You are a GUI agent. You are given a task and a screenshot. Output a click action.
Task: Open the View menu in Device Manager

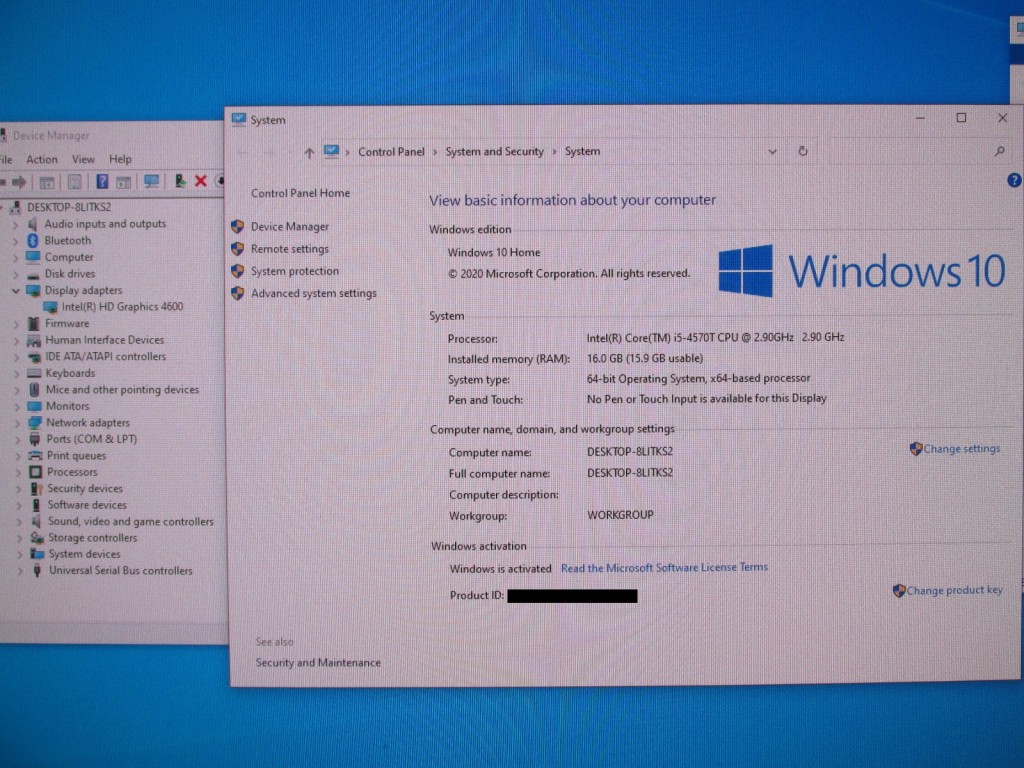coord(83,159)
